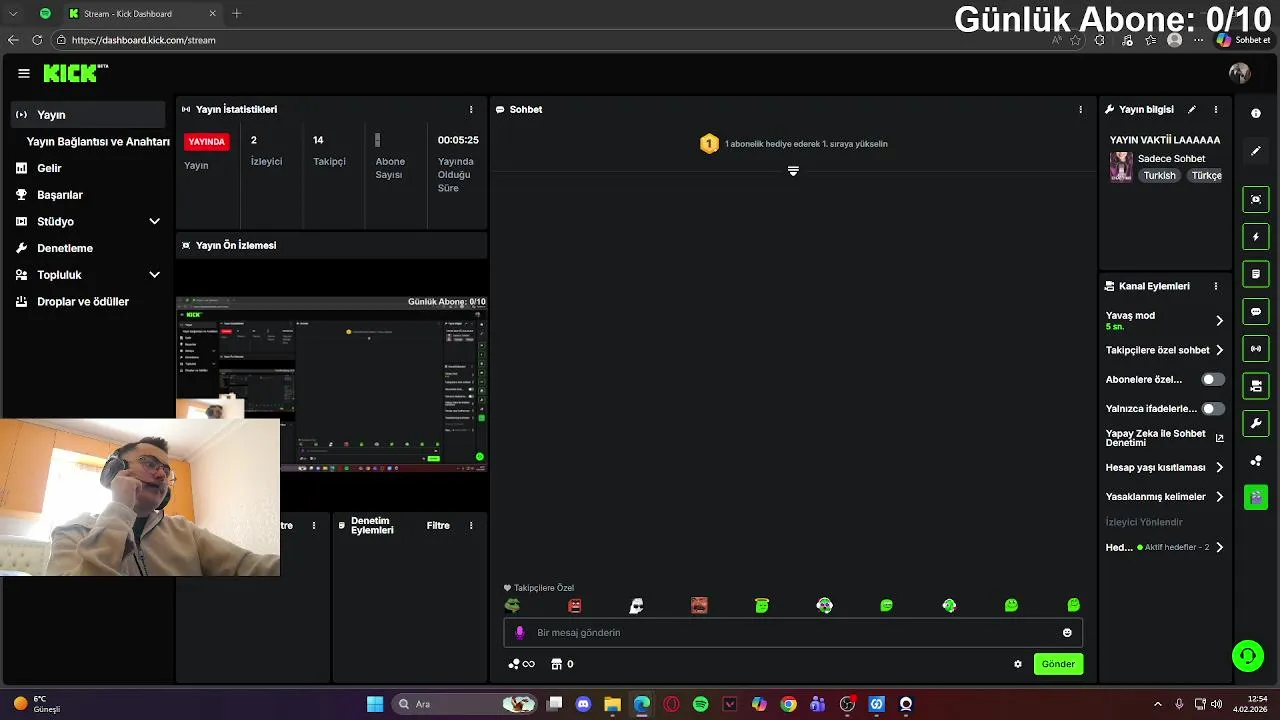Image resolution: width=1280 pixels, height=720 pixels.
Task: Open the Sohbet panel three-dot menu
Action: (x=1080, y=110)
